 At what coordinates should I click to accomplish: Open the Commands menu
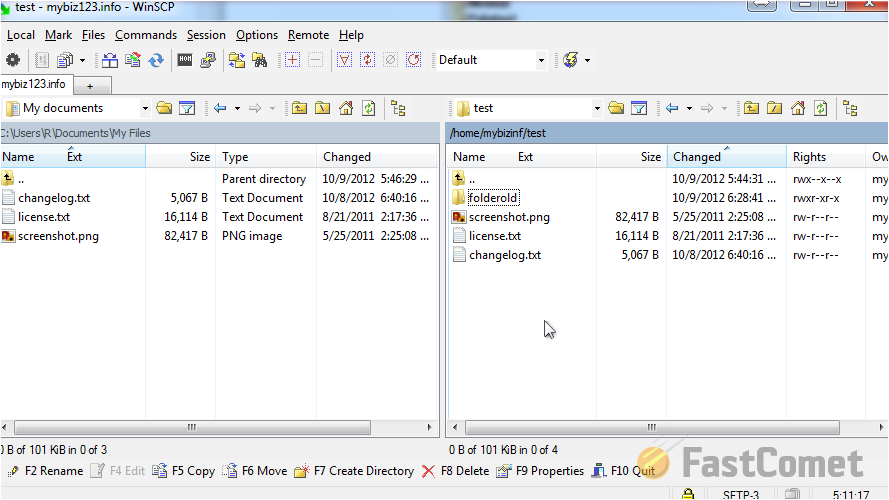(146, 35)
